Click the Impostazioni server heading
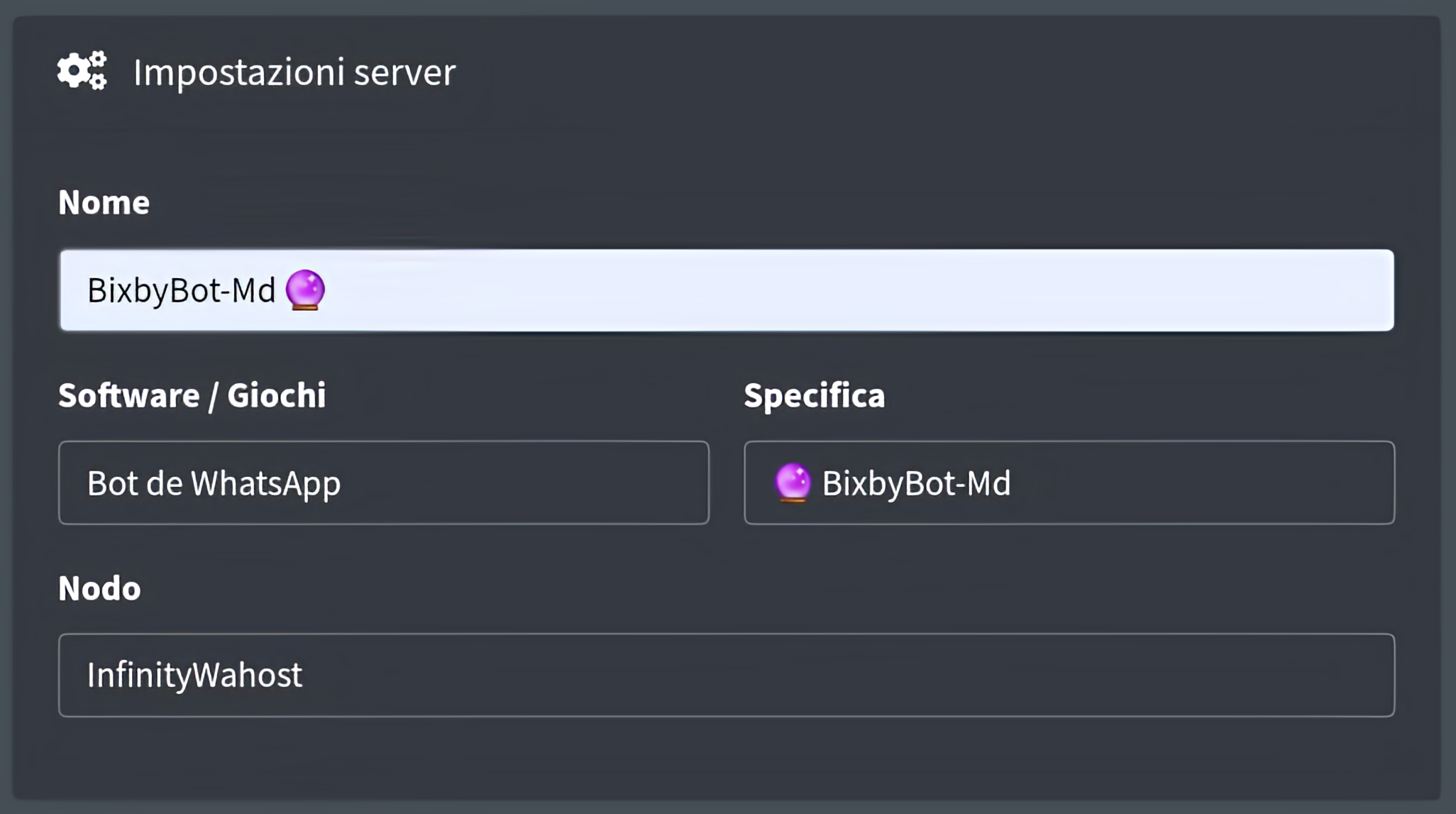 pyautogui.click(x=294, y=72)
